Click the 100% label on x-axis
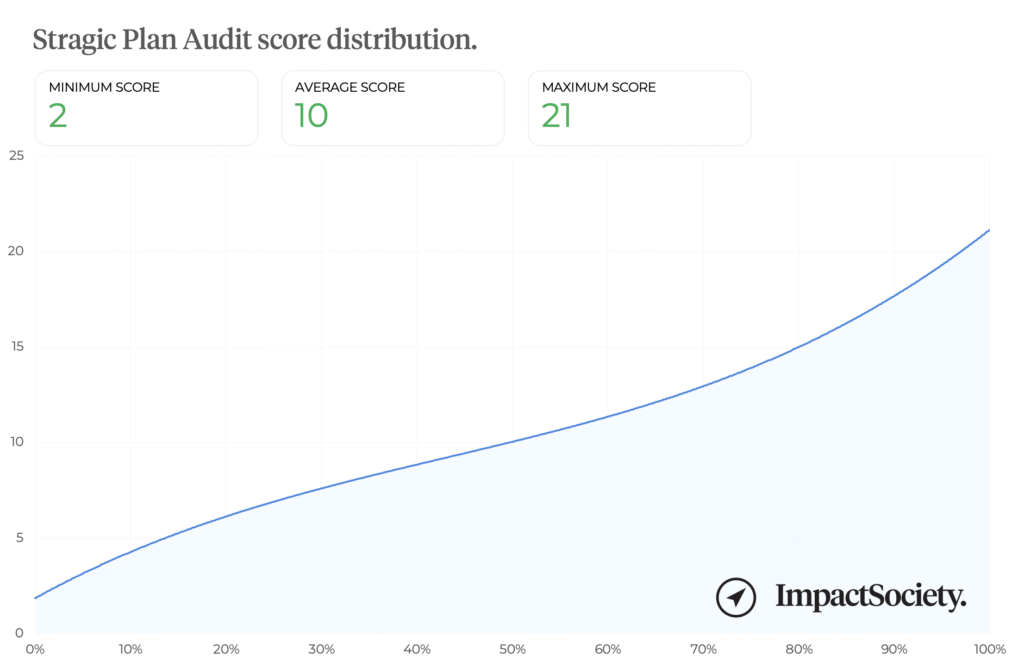1024x668 pixels. [x=989, y=650]
